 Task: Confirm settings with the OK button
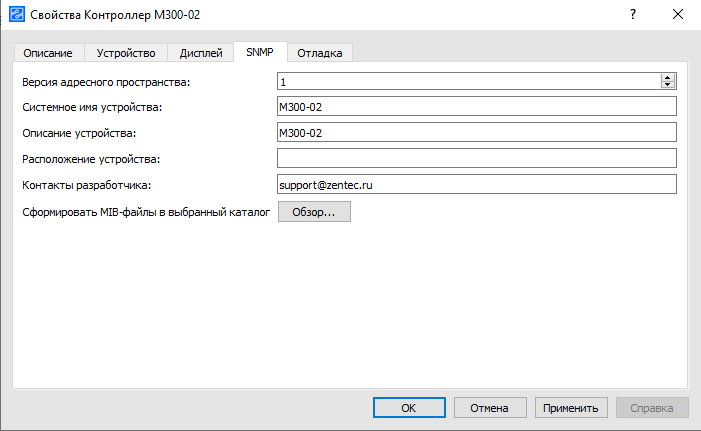tap(408, 407)
